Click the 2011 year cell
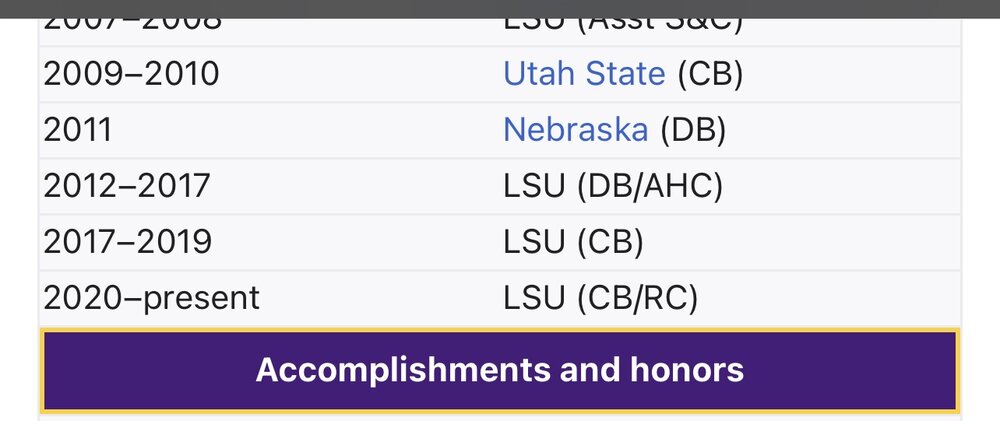The image size is (1000, 421). click(x=78, y=129)
